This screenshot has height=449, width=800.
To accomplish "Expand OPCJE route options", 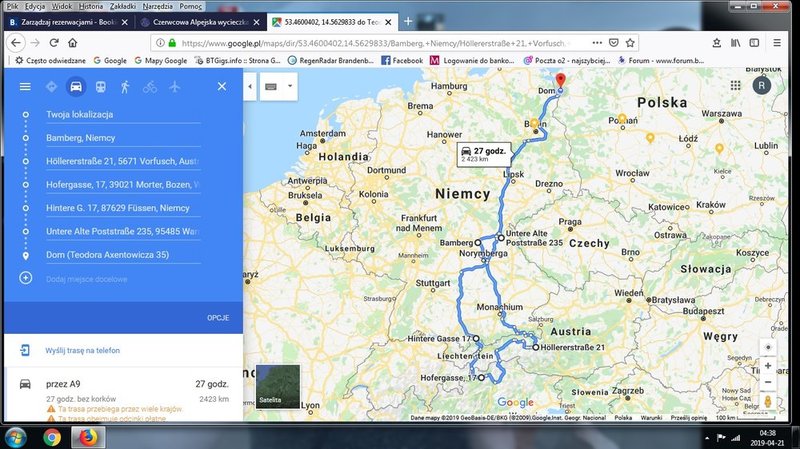I will [x=218, y=318].
